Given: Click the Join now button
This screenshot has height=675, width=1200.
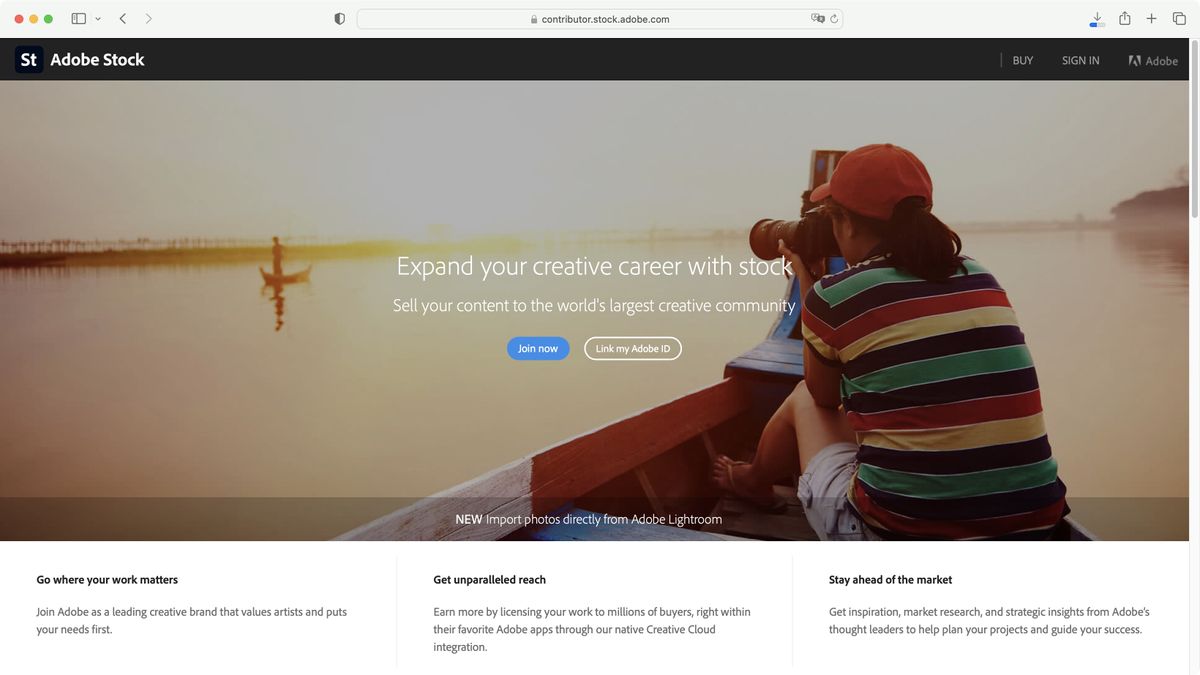Looking at the screenshot, I should [538, 348].
